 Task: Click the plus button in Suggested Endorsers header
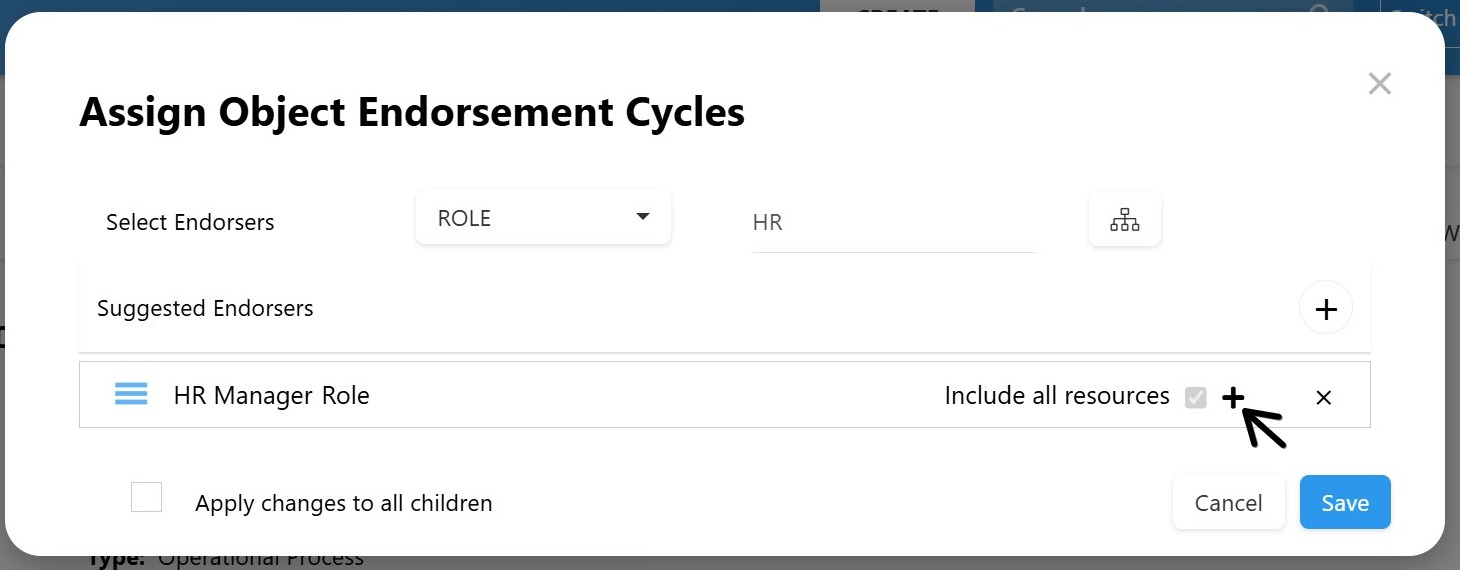(1325, 309)
